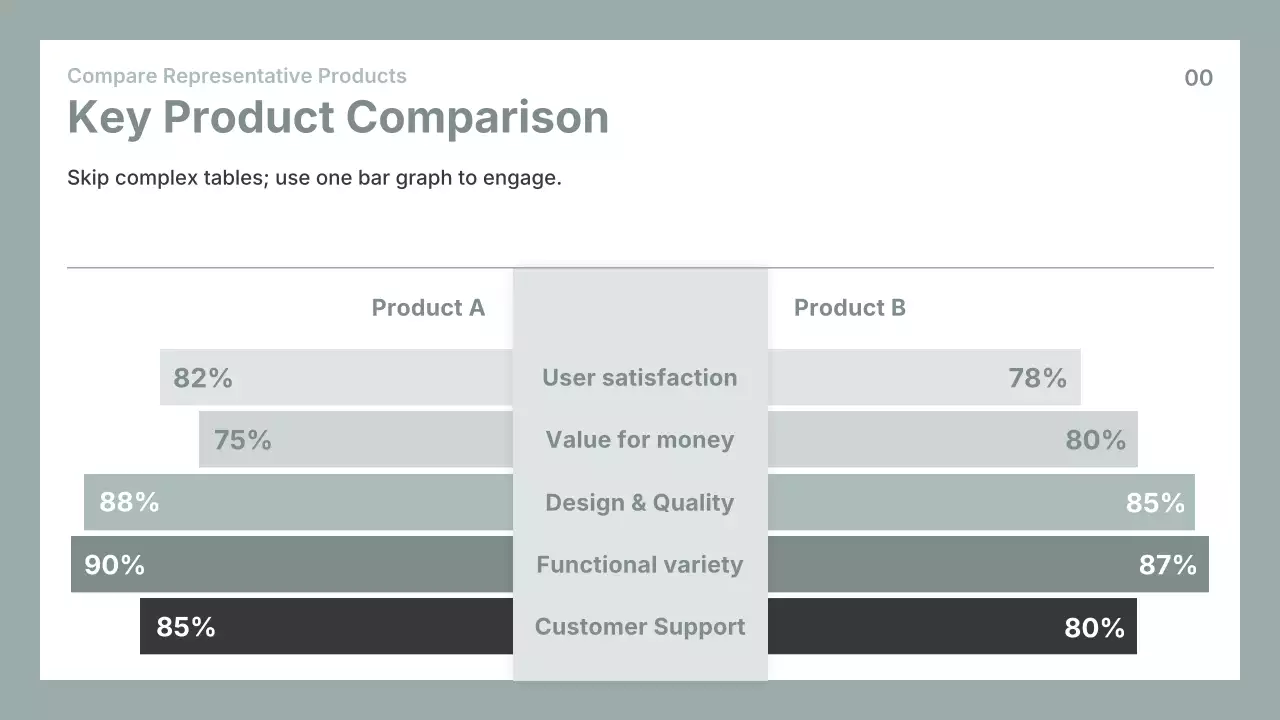Click the "Product B" column heading

(850, 308)
